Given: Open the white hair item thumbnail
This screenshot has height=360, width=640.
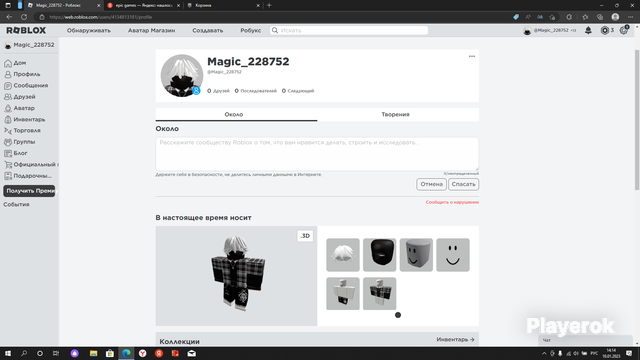Looking at the screenshot, I should (343, 255).
